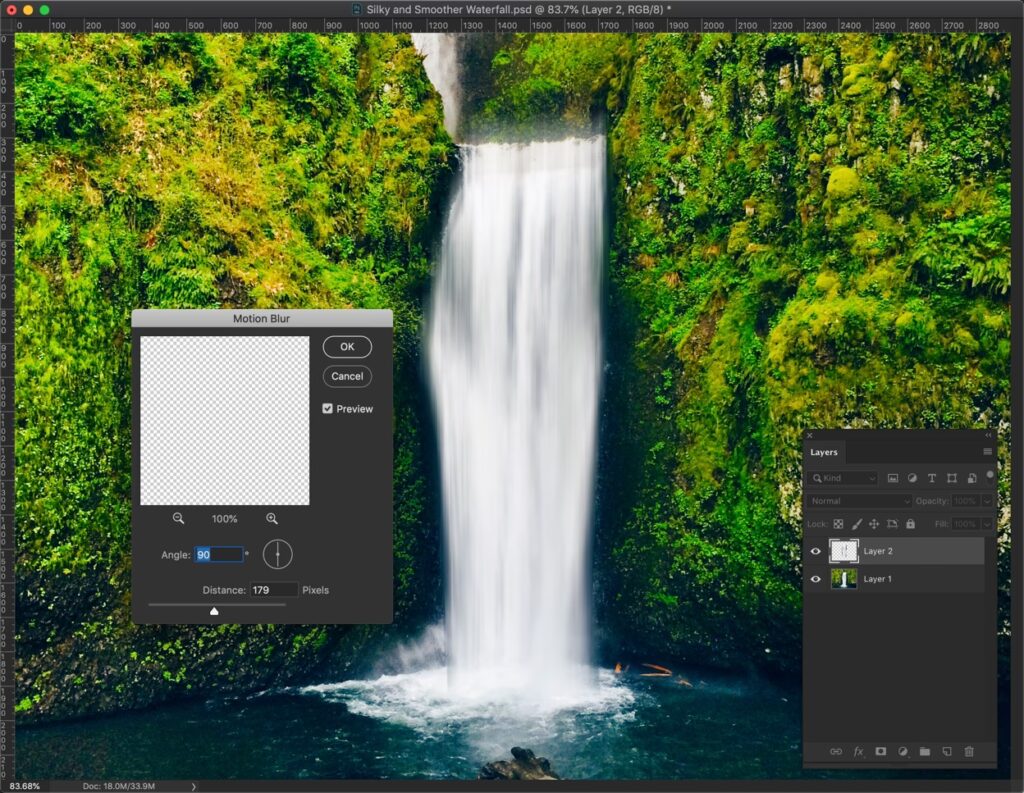Filter layers by type layers (T icon)
Viewport: 1024px width, 793px height.
click(x=932, y=479)
